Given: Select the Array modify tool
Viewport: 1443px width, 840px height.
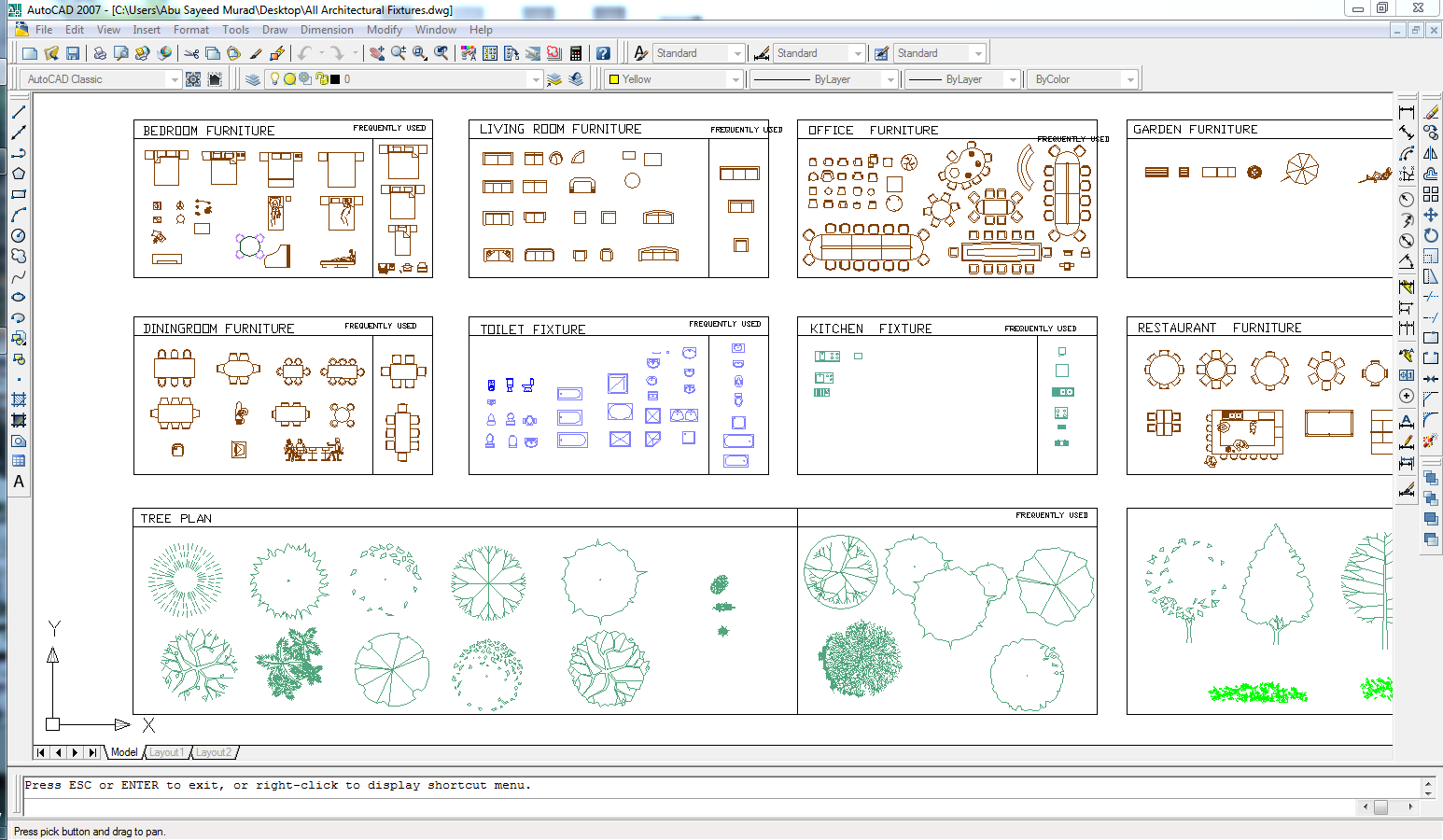Looking at the screenshot, I should pyautogui.click(x=1431, y=194).
